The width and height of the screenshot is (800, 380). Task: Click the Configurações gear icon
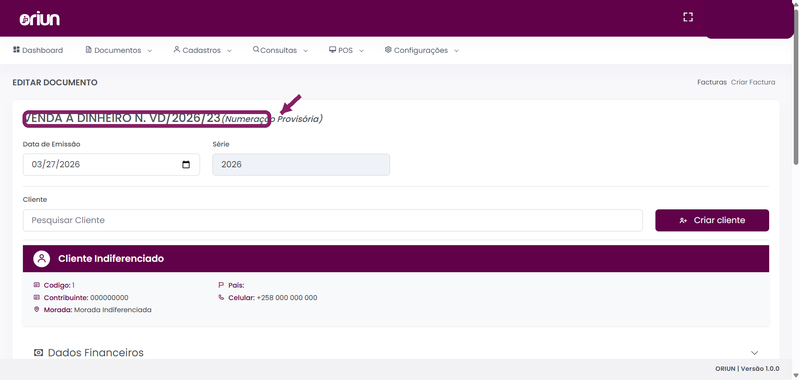388,49
